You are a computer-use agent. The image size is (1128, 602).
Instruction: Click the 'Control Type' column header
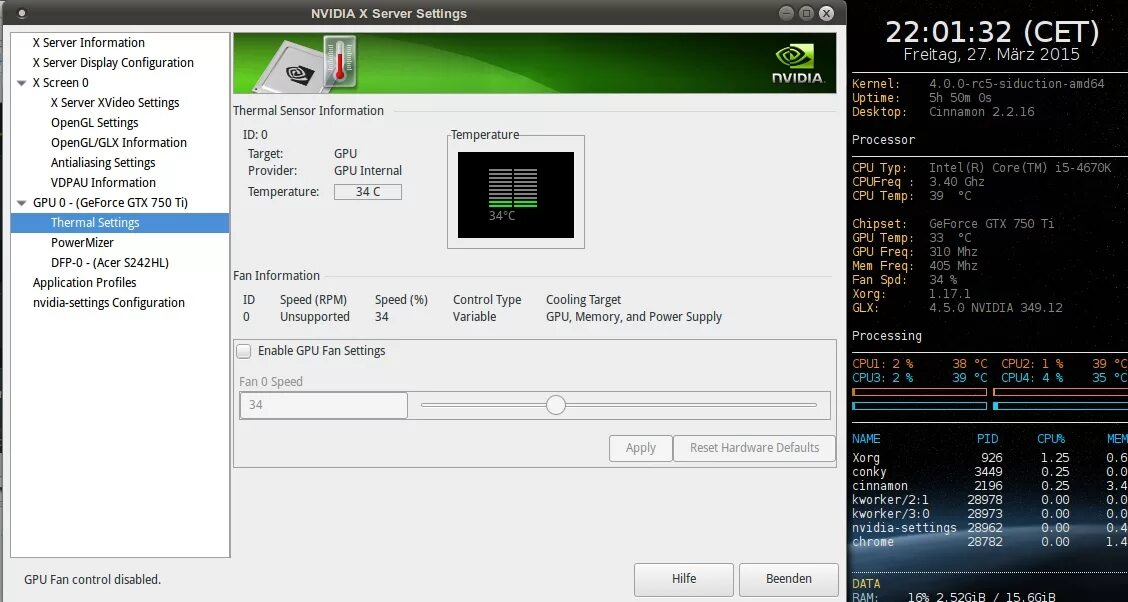coord(487,300)
